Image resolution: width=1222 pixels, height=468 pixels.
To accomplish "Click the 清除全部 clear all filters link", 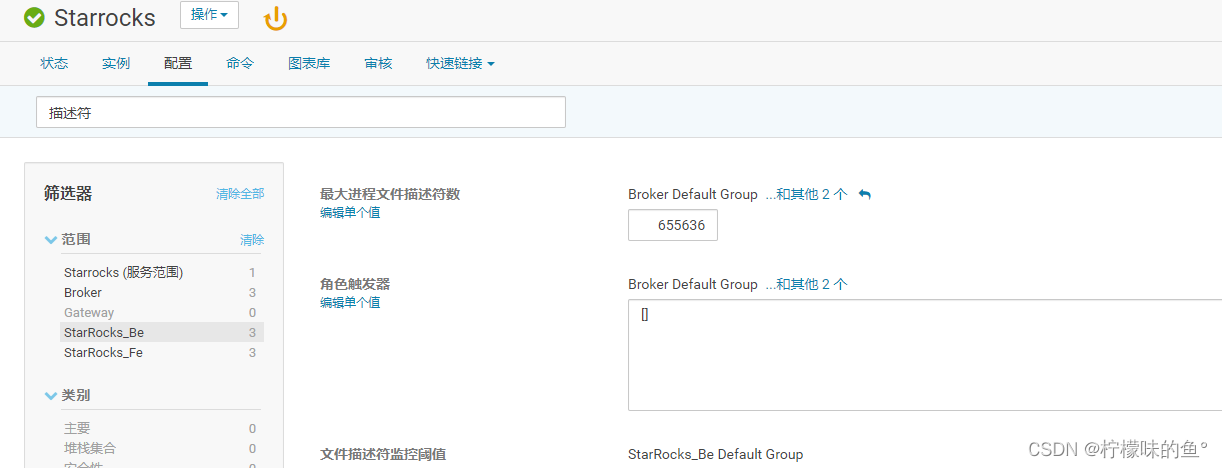I will tap(240, 194).
